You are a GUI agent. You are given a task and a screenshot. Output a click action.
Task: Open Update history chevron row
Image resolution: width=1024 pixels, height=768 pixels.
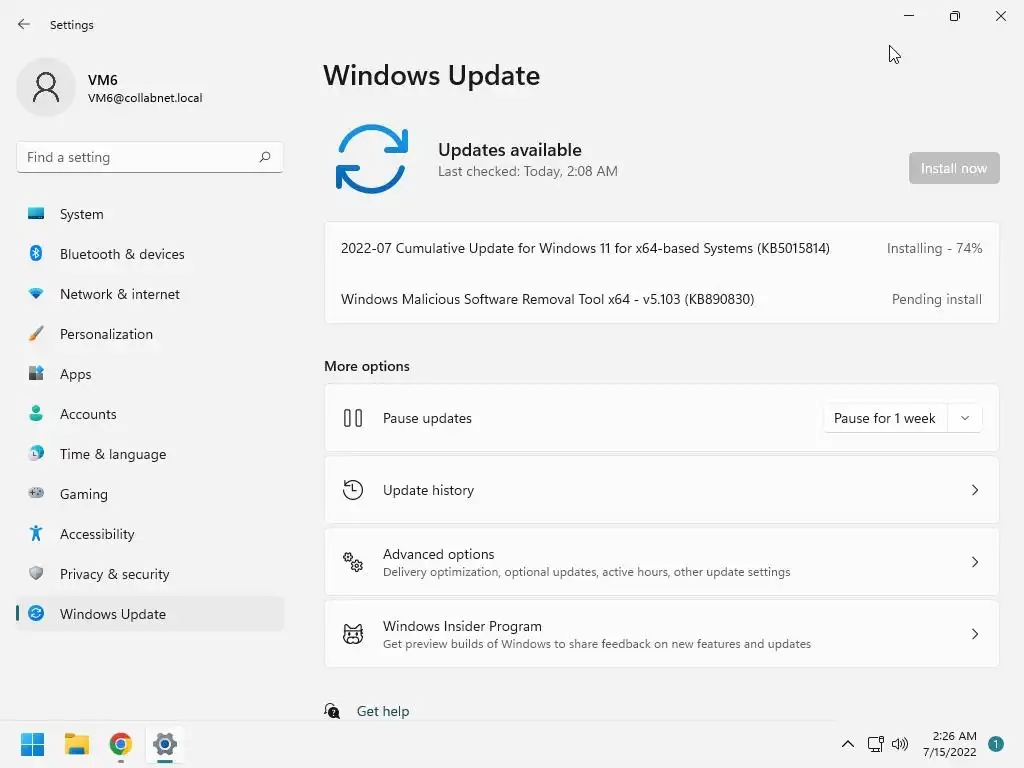(662, 490)
